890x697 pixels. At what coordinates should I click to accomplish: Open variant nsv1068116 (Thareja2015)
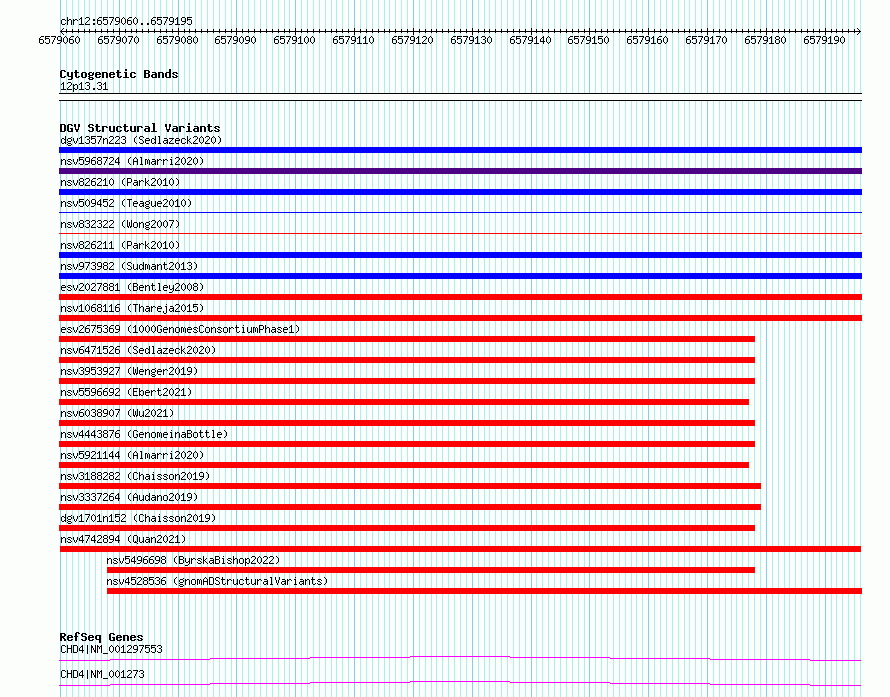(132, 308)
